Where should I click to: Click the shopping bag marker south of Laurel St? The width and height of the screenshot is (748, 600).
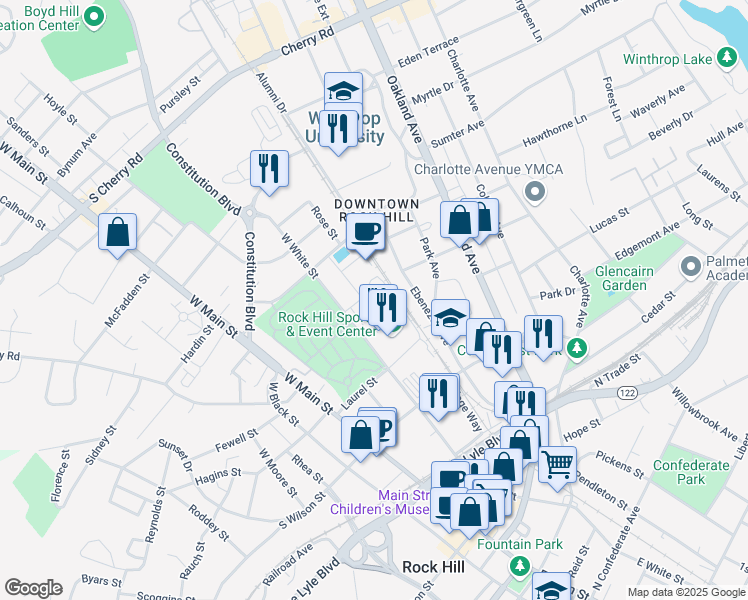tap(361, 438)
